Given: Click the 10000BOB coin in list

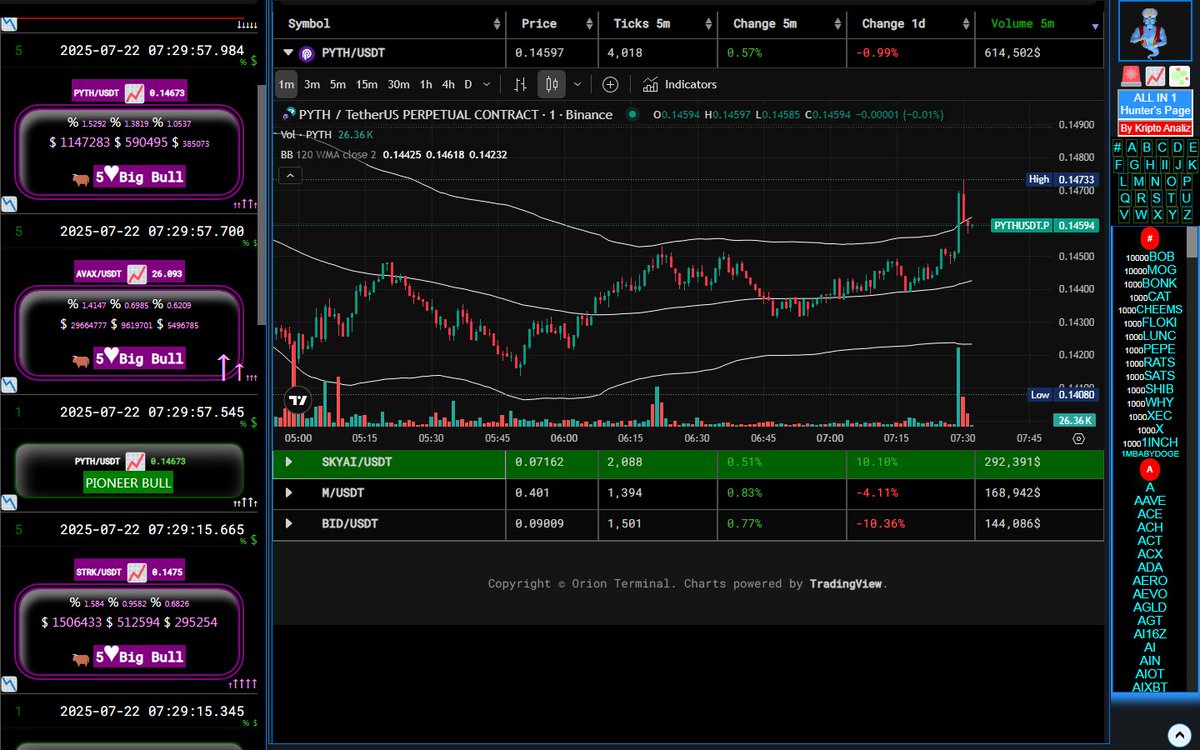Looking at the screenshot, I should tap(1149, 257).
